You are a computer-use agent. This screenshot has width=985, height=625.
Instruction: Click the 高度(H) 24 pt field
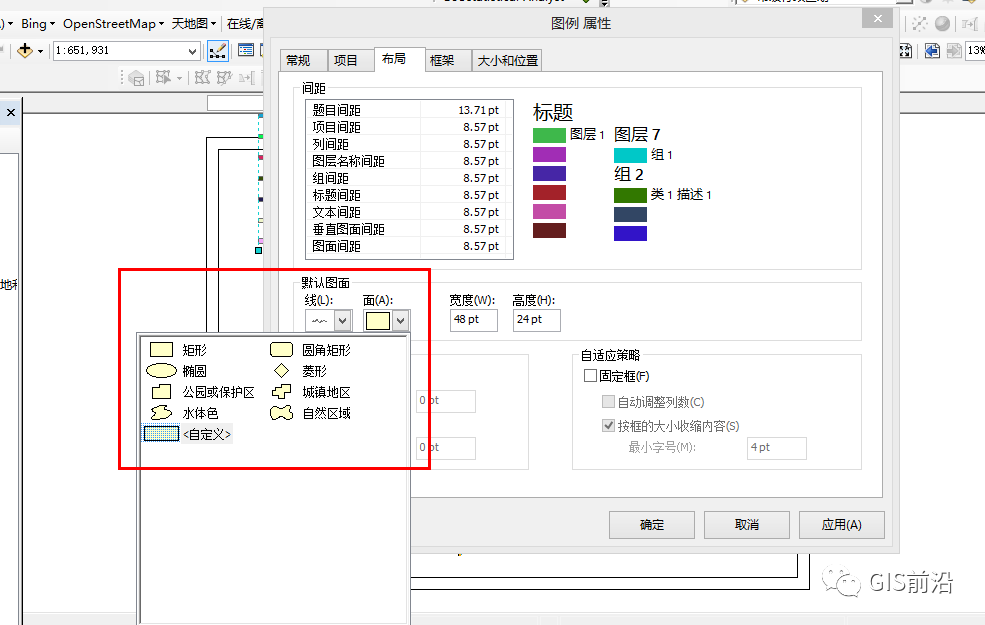[536, 320]
